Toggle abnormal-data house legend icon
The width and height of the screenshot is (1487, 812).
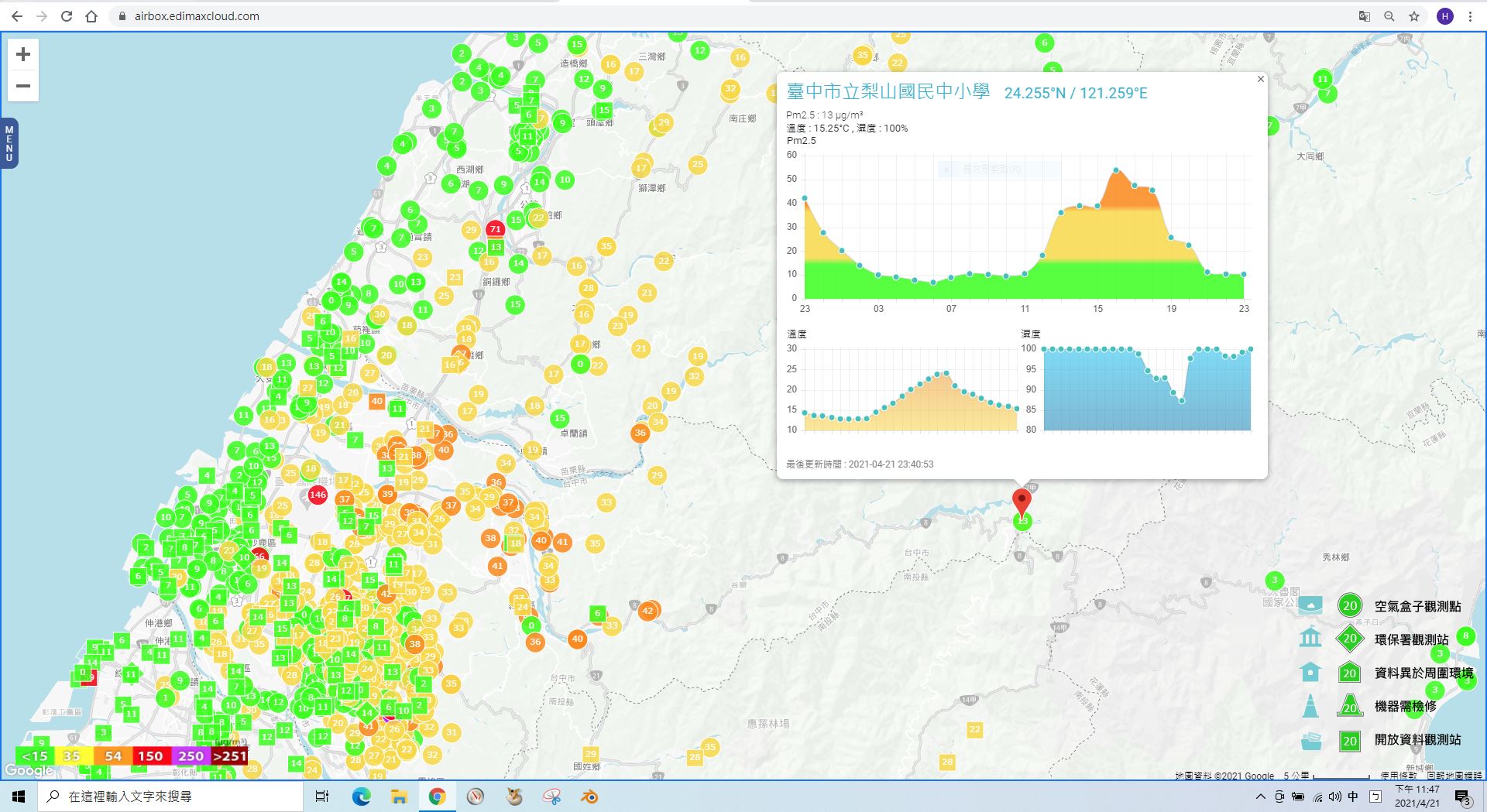point(1310,672)
